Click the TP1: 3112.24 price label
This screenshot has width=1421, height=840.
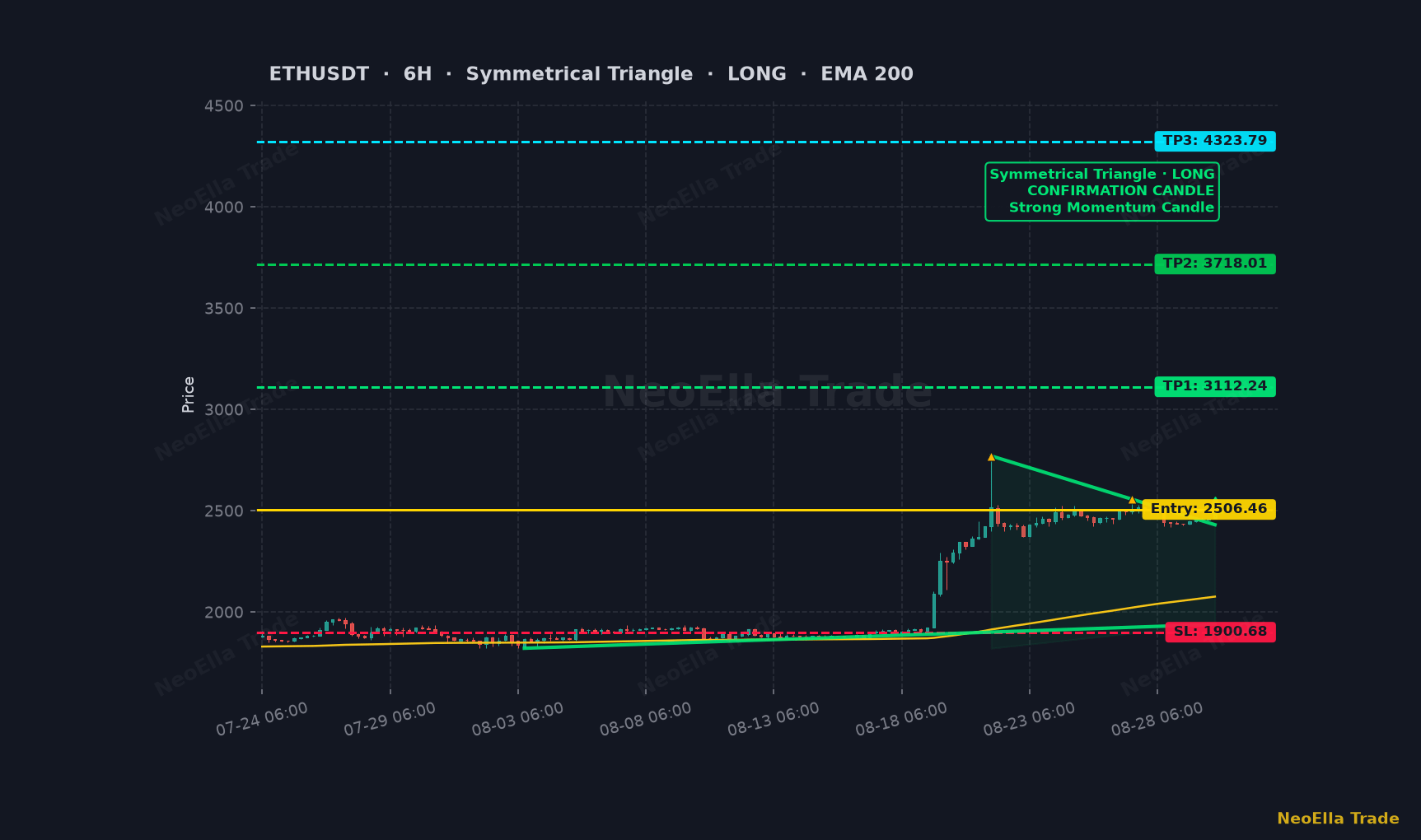[x=1215, y=386]
